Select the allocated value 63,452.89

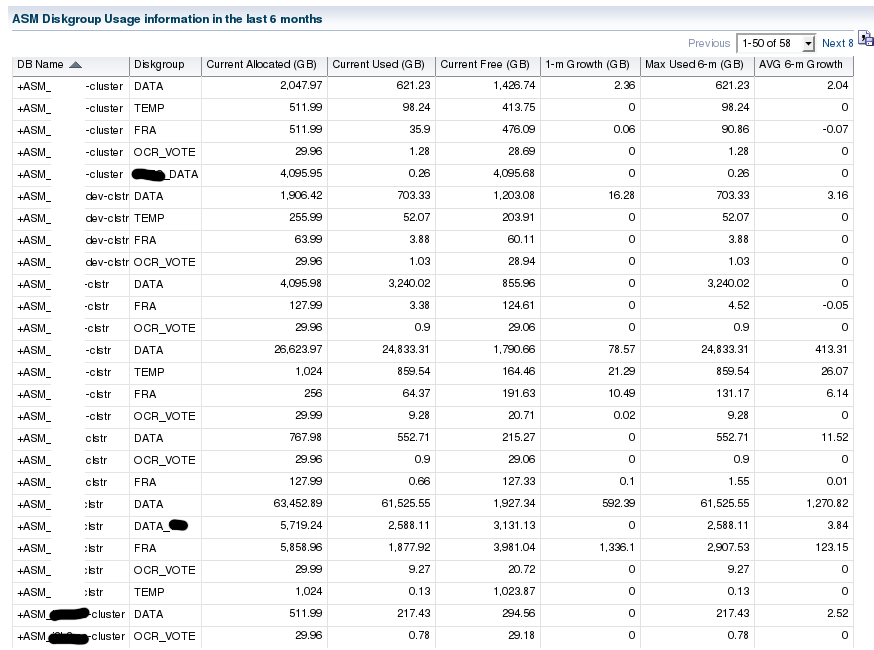[298, 503]
